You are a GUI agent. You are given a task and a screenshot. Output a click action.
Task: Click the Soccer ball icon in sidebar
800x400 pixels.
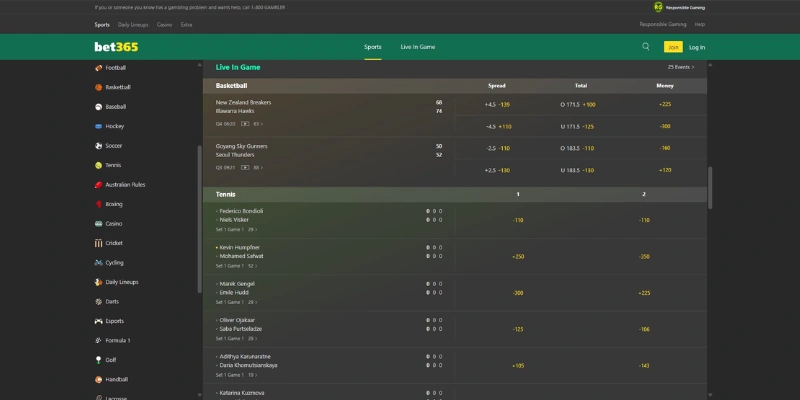pyautogui.click(x=98, y=146)
